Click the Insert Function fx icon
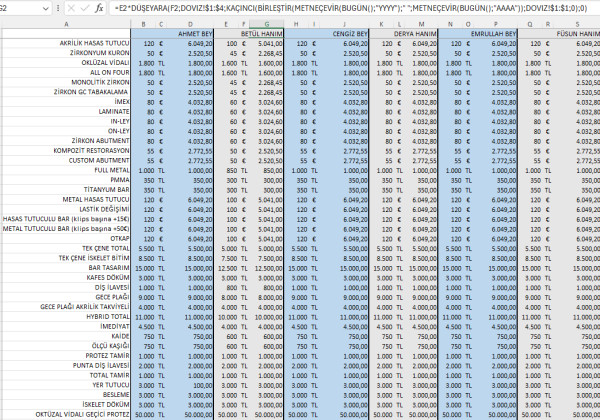Screen dimensions: 600x420 click(x=99, y=7)
